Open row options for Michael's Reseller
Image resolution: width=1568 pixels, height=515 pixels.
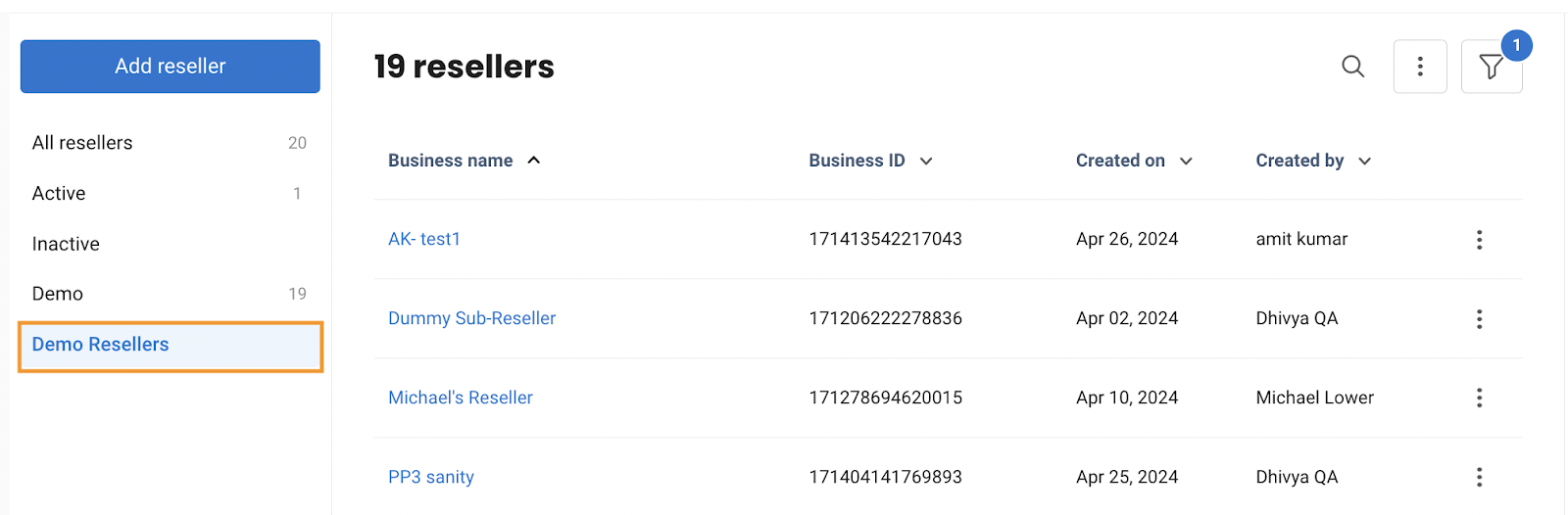tap(1479, 398)
